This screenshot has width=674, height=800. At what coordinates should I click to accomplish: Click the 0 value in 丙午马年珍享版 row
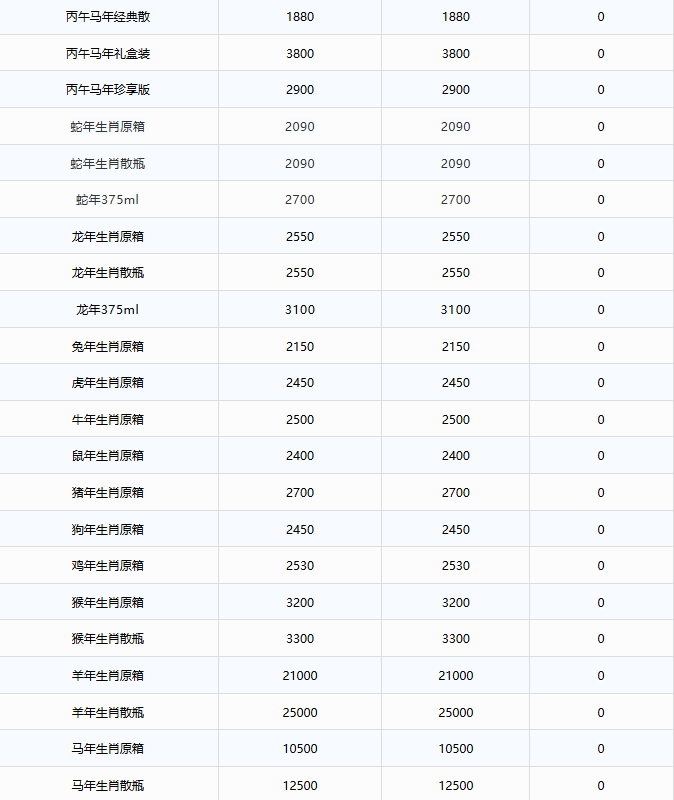(601, 90)
